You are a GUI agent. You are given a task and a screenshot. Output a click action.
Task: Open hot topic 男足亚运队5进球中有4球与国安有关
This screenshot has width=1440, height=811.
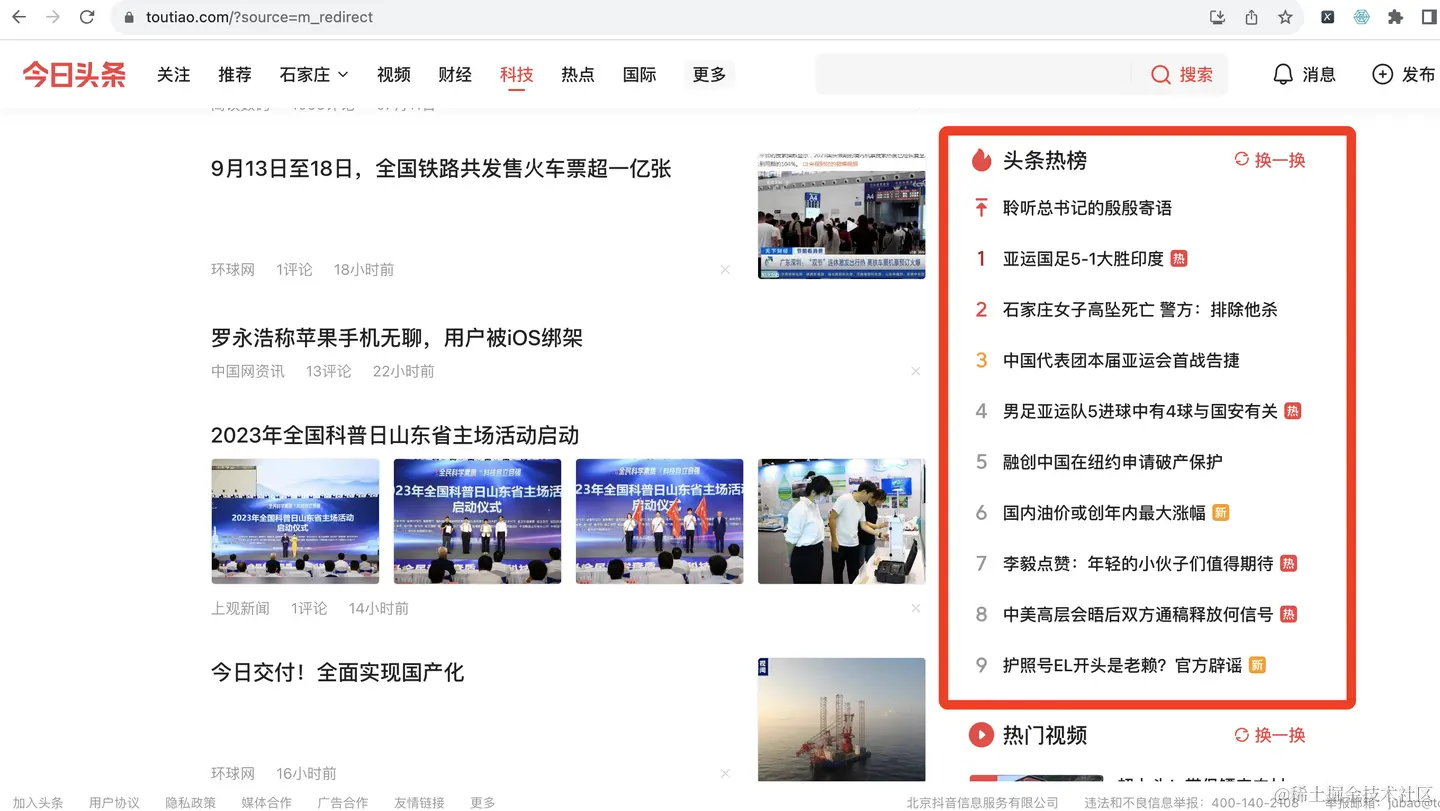click(1140, 411)
